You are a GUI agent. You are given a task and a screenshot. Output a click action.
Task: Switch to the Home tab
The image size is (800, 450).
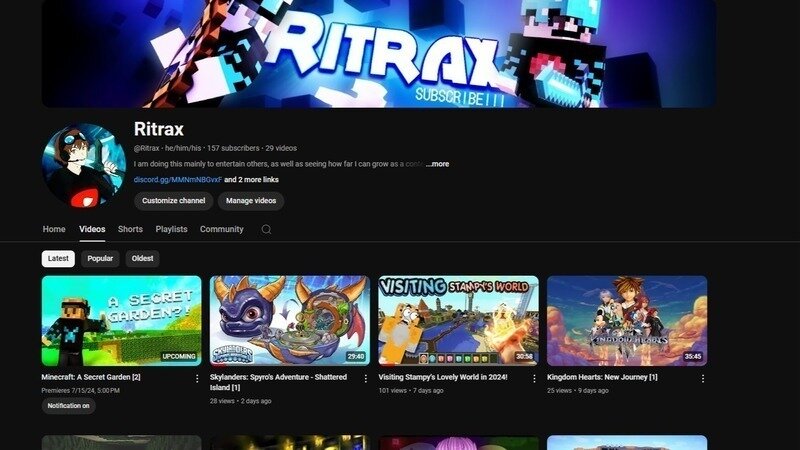[54, 229]
